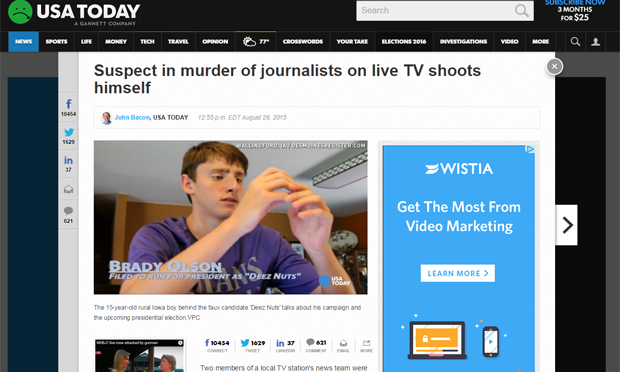Viewport: 620px width, 372px height.
Task: Email the article from the left sidebar
Action: [x=68, y=189]
